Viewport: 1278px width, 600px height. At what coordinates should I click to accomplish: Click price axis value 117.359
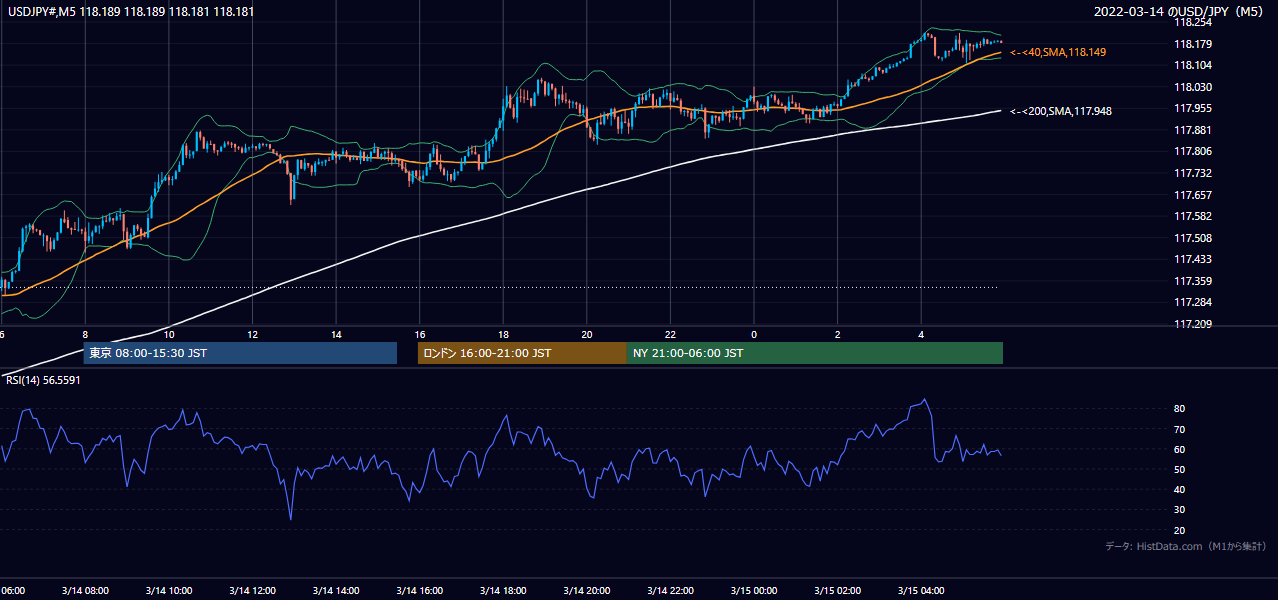[x=1193, y=281]
